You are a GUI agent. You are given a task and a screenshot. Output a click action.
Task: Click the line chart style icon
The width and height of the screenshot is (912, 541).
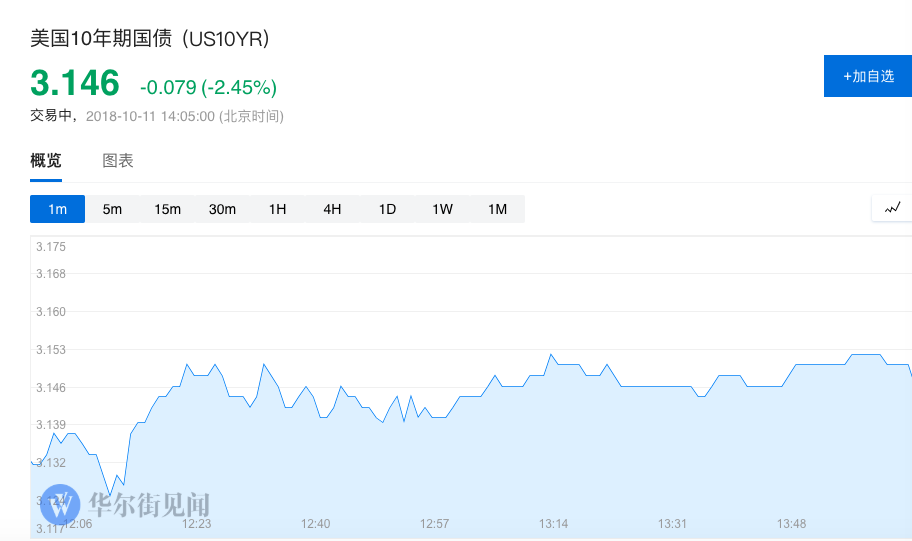pyautogui.click(x=892, y=208)
